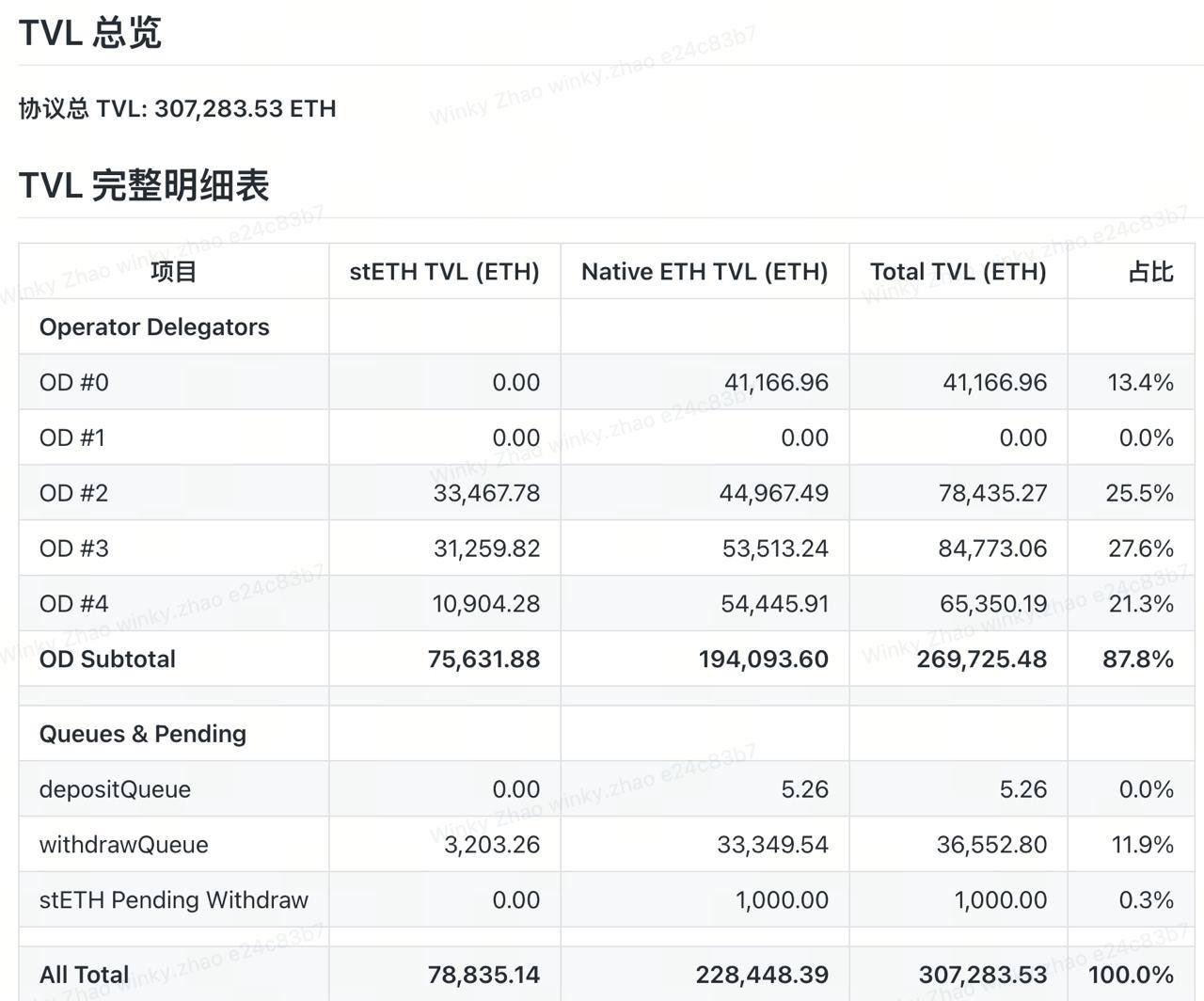Select the "OD #0" row label
Viewport: 1204px width, 1001px height.
click(74, 383)
